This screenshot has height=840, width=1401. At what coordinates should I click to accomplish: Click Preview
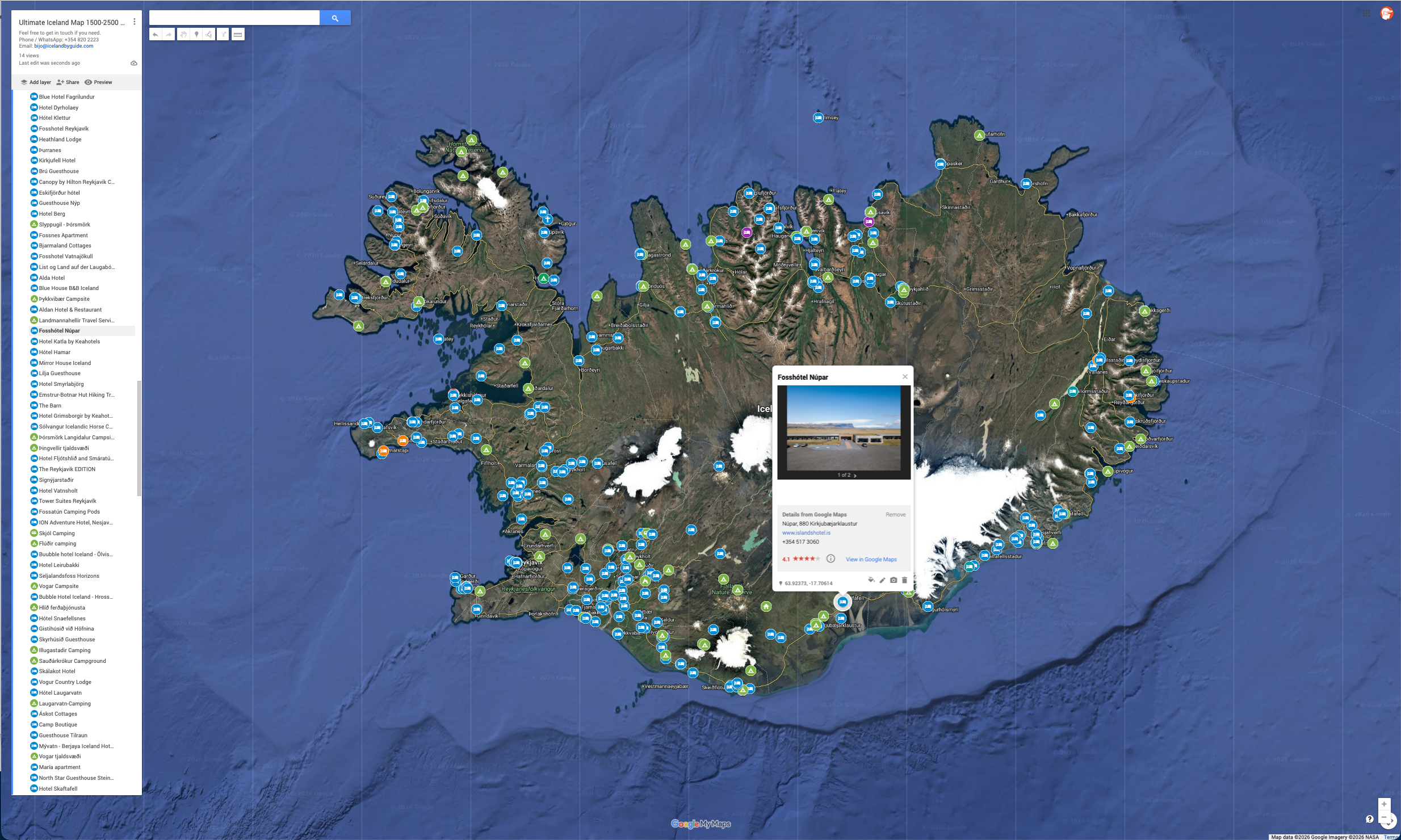coord(98,82)
